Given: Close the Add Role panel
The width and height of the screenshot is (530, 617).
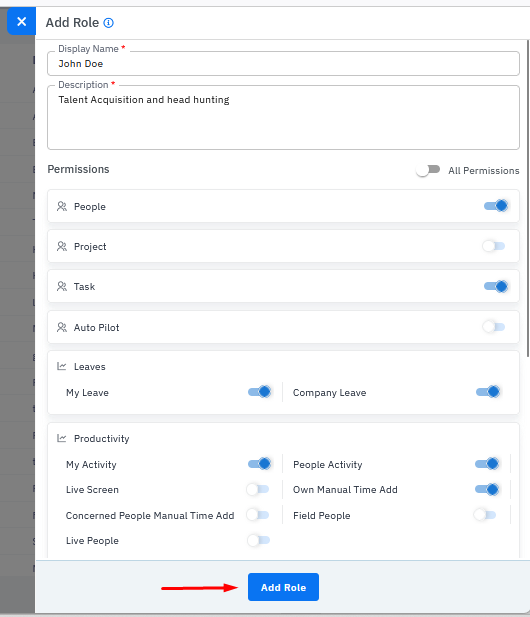Looking at the screenshot, I should [21, 21].
